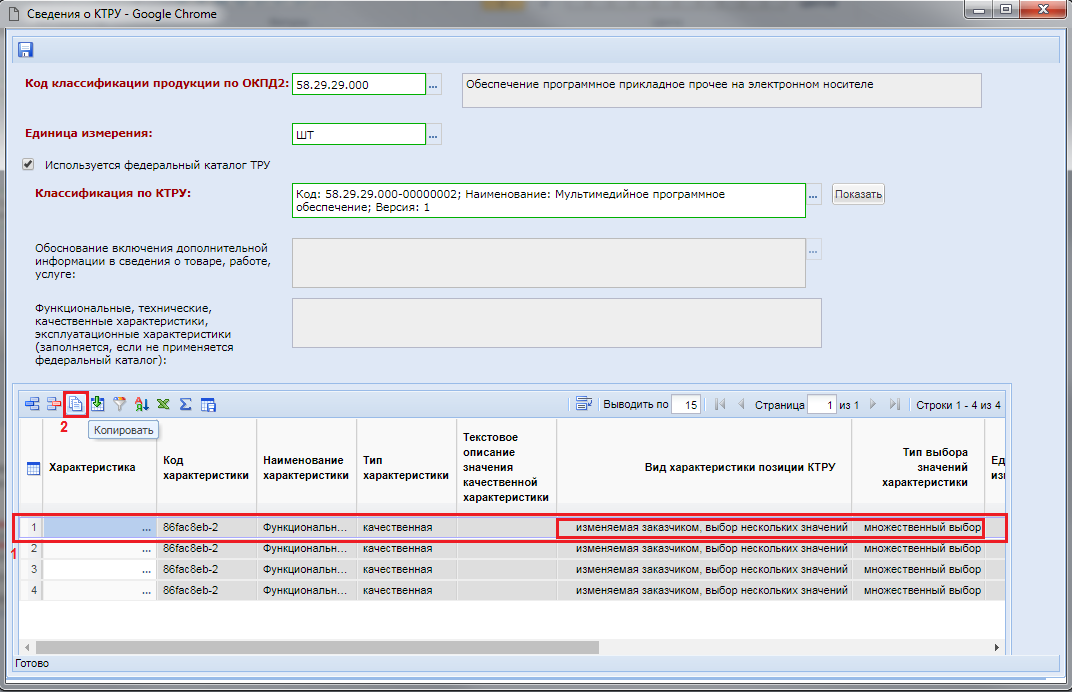Uncheck 'Используется федеральный каталог ТРУ' checkbox
The width and height of the screenshot is (1072, 692).
[x=28, y=164]
